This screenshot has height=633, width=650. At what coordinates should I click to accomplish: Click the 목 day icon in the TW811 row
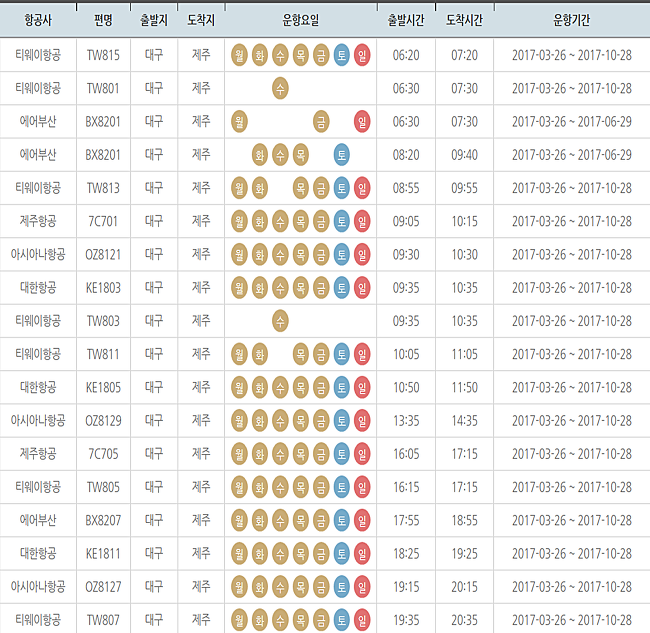301,354
